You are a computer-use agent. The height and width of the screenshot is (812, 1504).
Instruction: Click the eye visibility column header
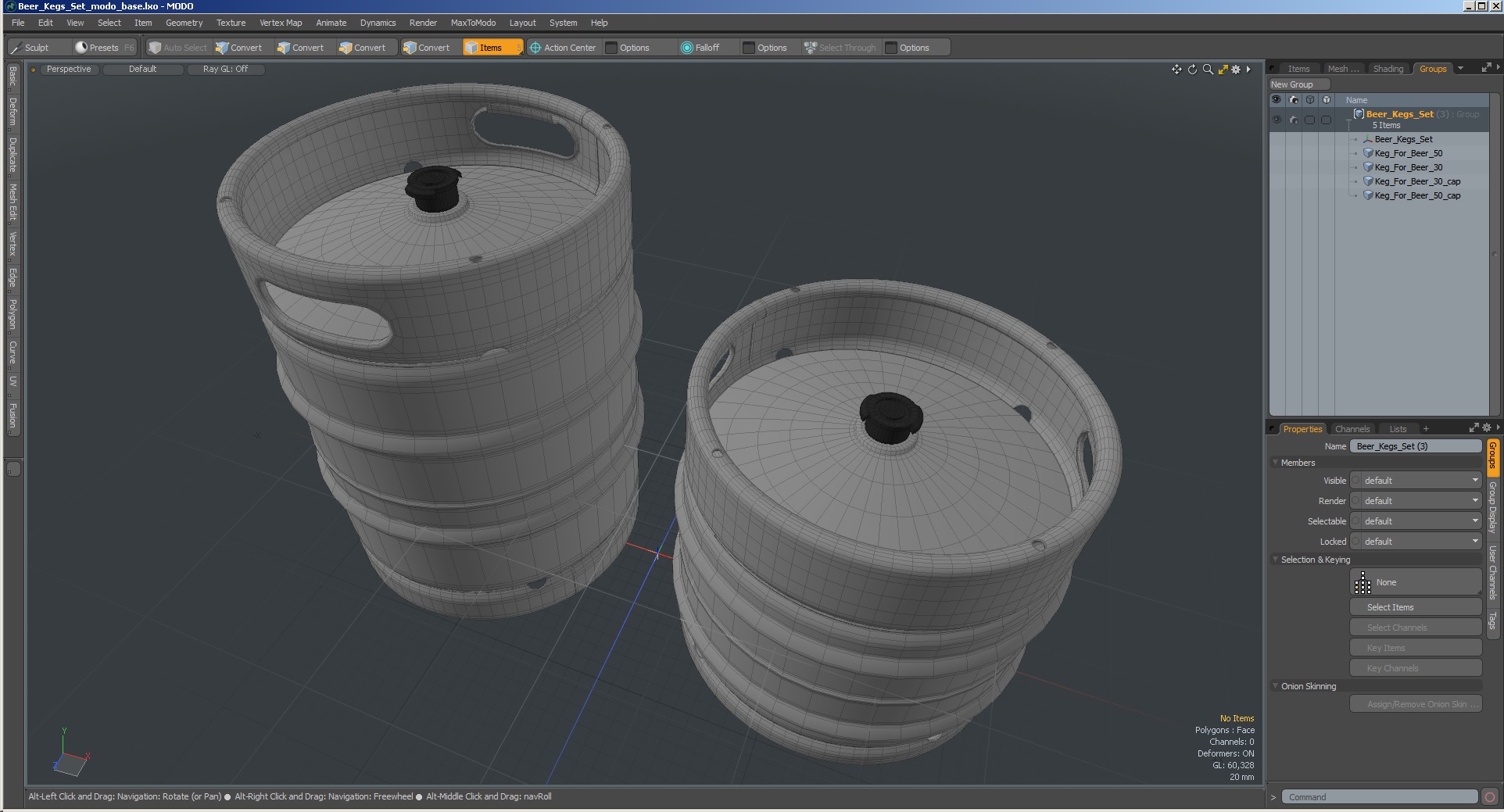pyautogui.click(x=1277, y=100)
